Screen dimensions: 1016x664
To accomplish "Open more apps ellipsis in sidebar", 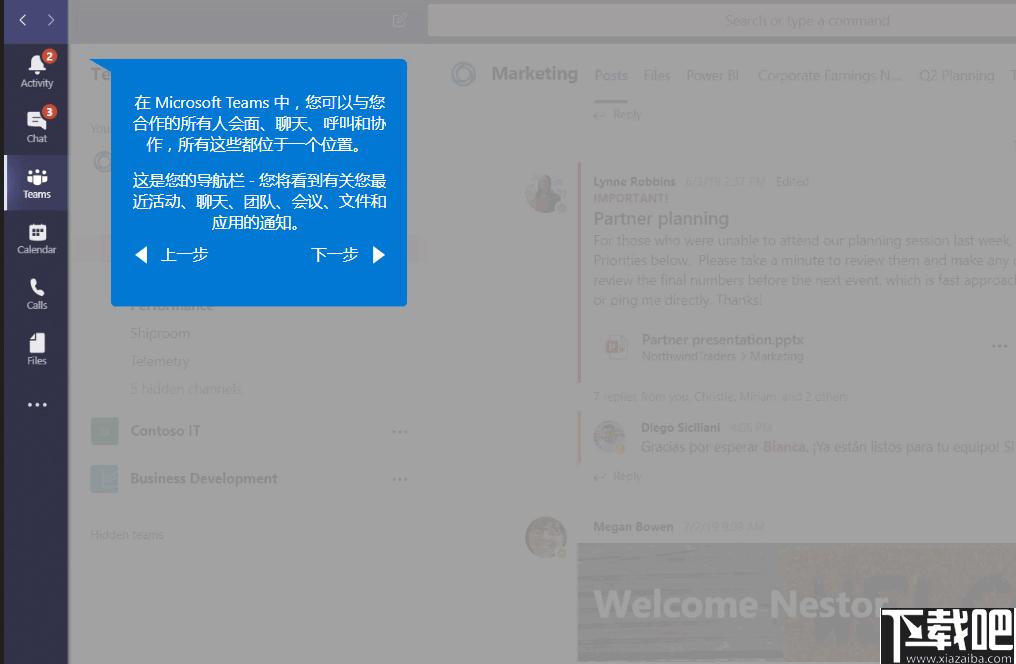I will (x=37, y=405).
